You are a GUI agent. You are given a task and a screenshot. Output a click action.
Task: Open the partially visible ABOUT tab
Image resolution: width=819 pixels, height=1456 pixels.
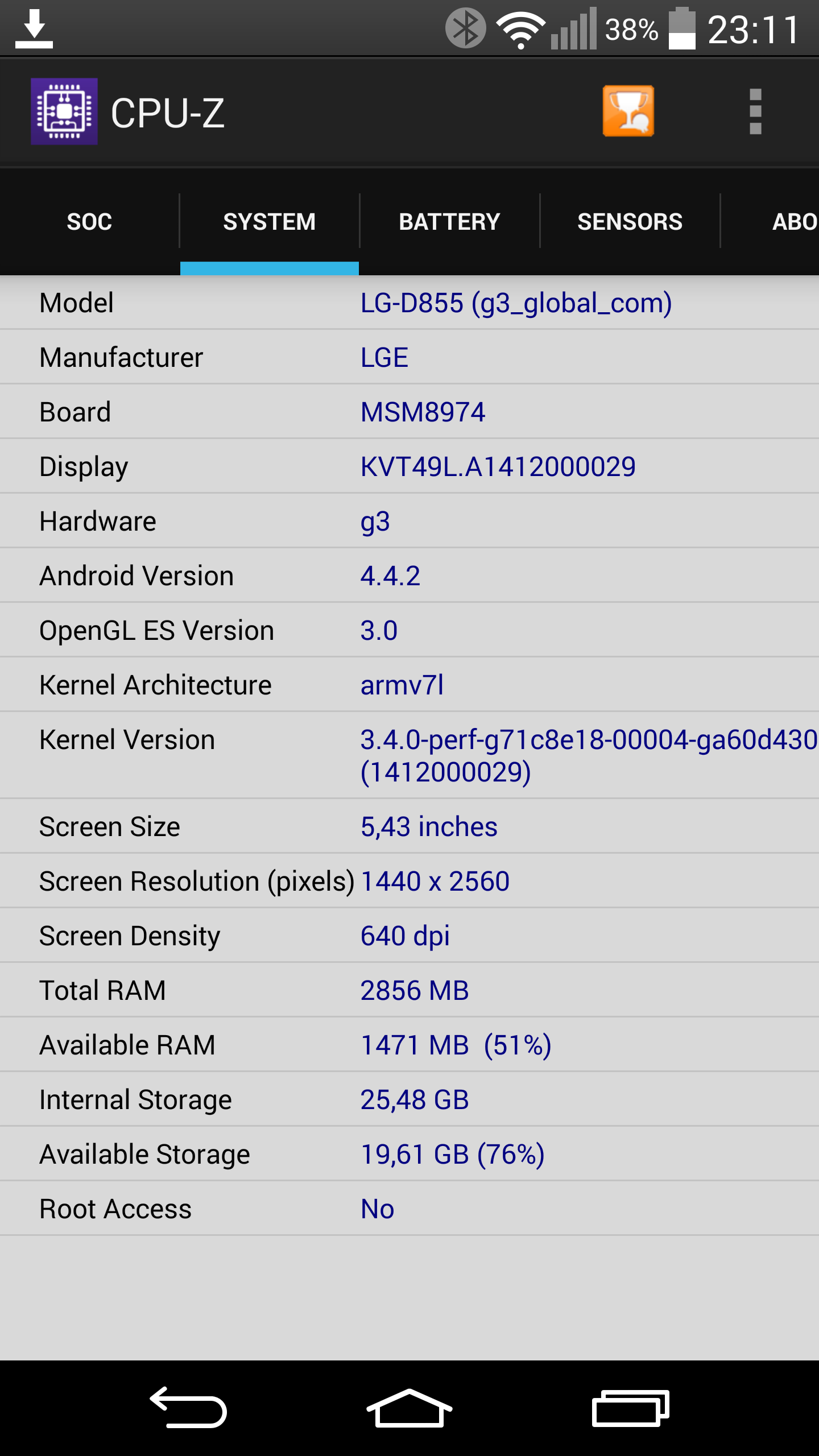[x=770, y=222]
